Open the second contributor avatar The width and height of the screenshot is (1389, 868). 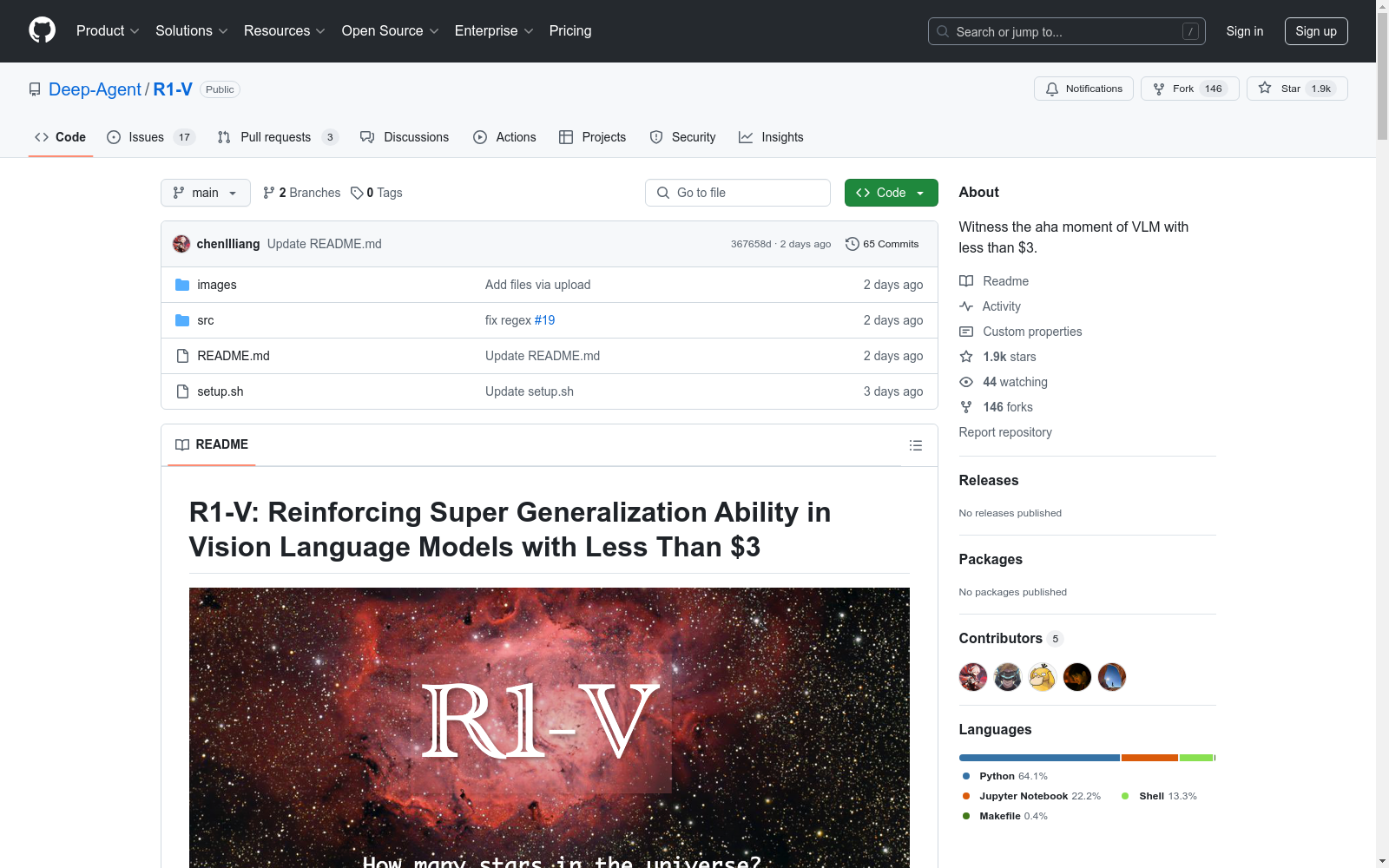click(x=1008, y=677)
